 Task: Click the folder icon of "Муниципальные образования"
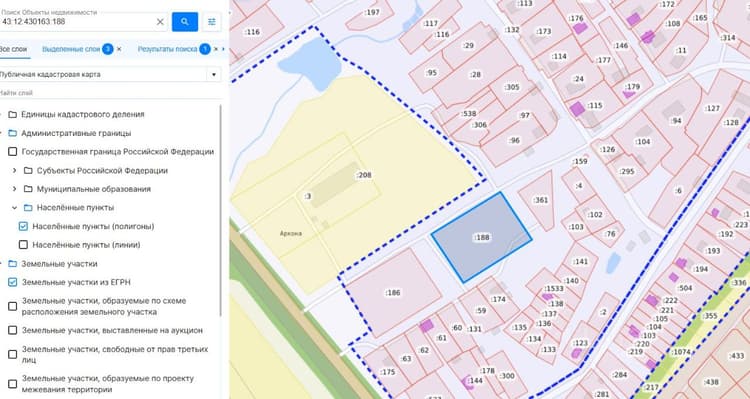click(x=28, y=189)
